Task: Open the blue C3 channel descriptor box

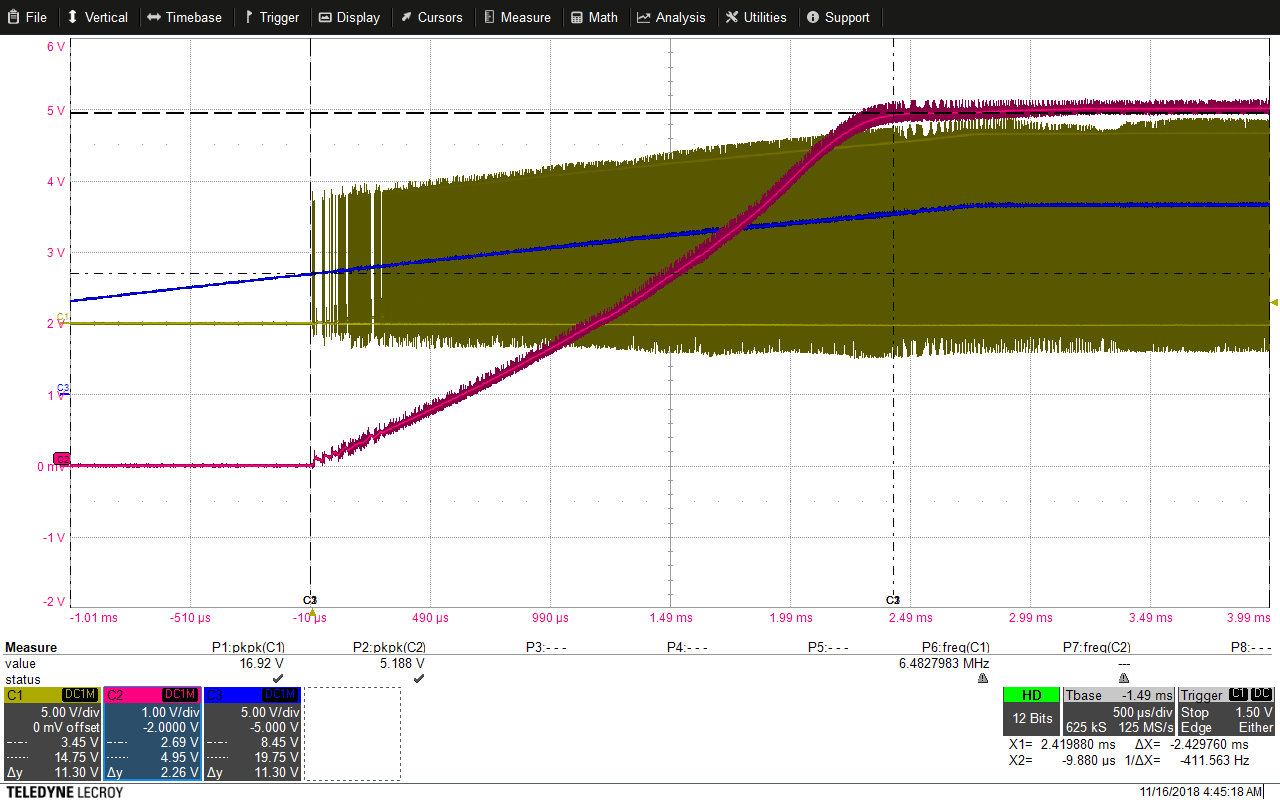Action: coord(252,733)
